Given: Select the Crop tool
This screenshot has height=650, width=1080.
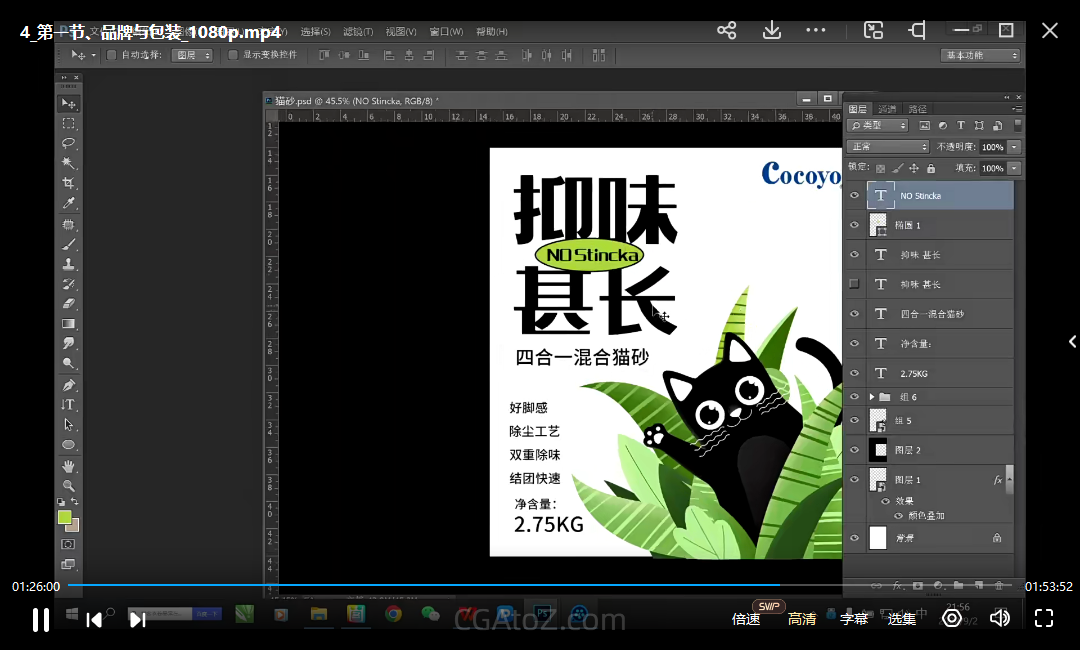Looking at the screenshot, I should click(68, 183).
